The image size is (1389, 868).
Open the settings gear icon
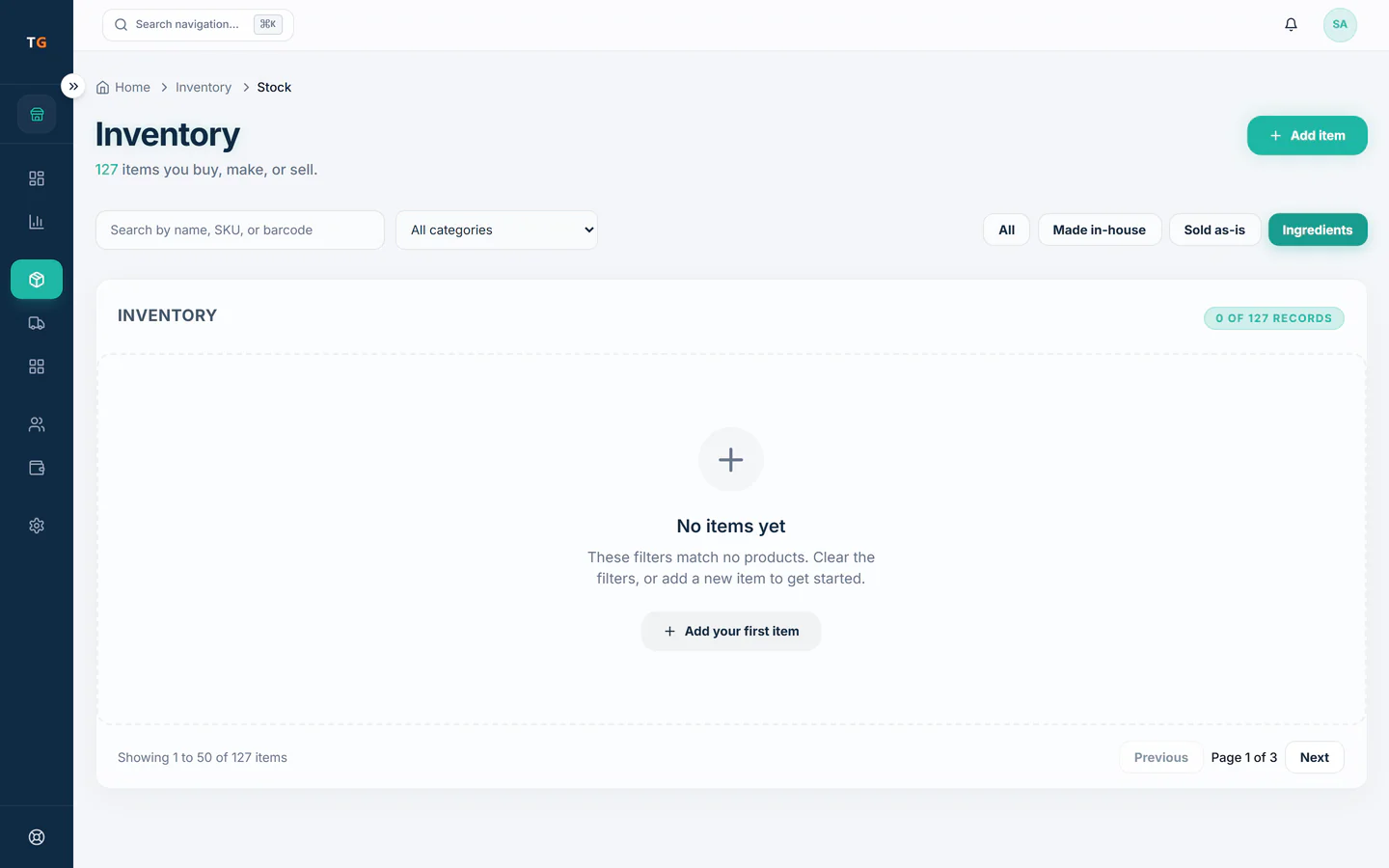(37, 526)
